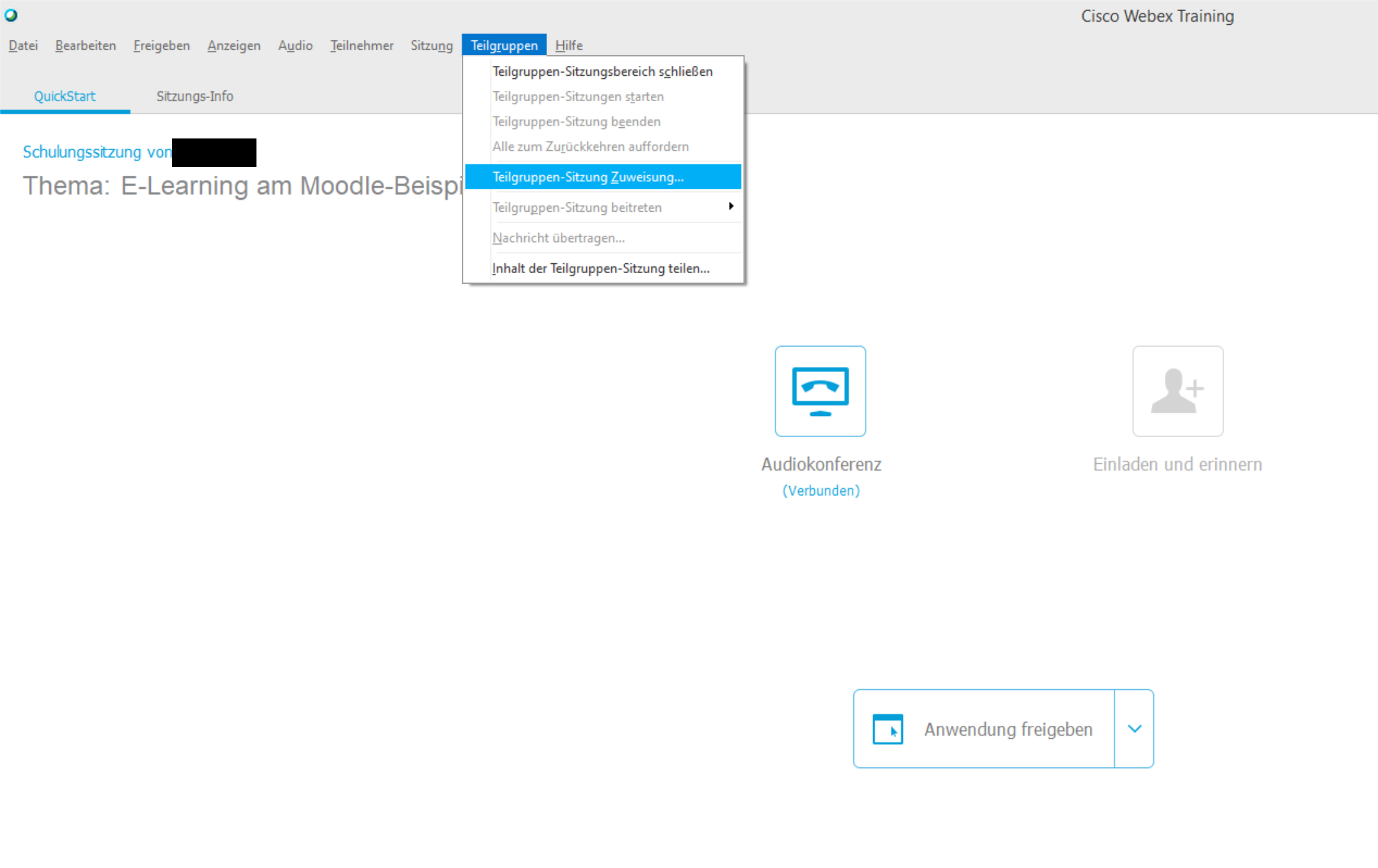Viewport: 1378px width, 868px height.
Task: Click the Audiokonferenz phone monitor icon
Action: point(820,391)
